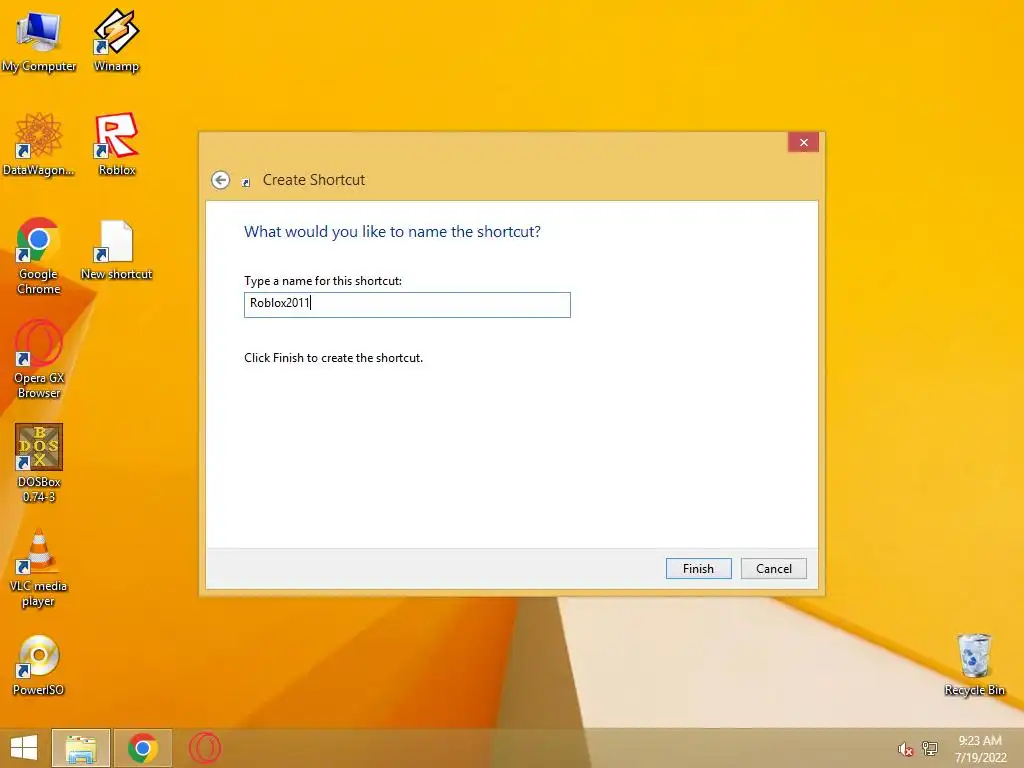Screen dimensions: 1024x768
Task: Open the Windows Start button
Action: [x=24, y=748]
